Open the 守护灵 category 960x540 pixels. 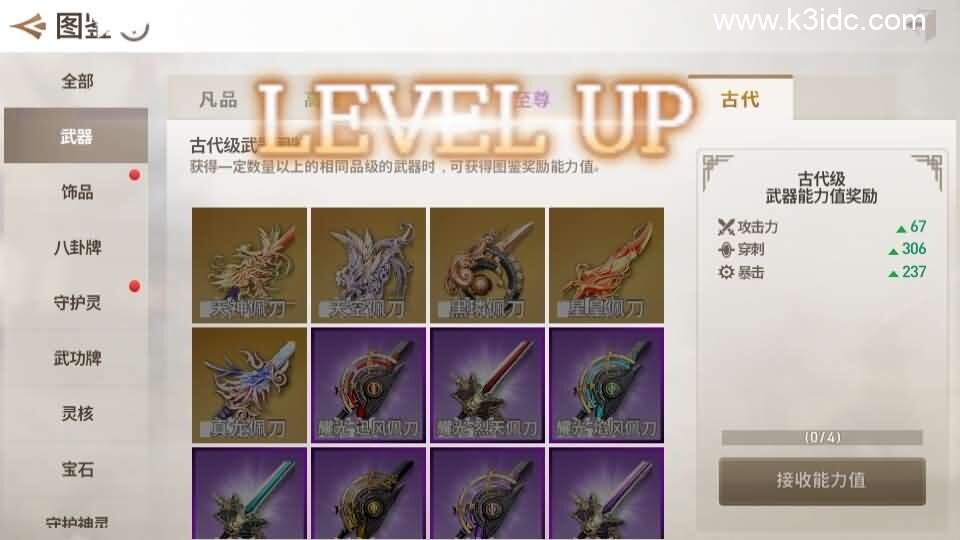(77, 302)
